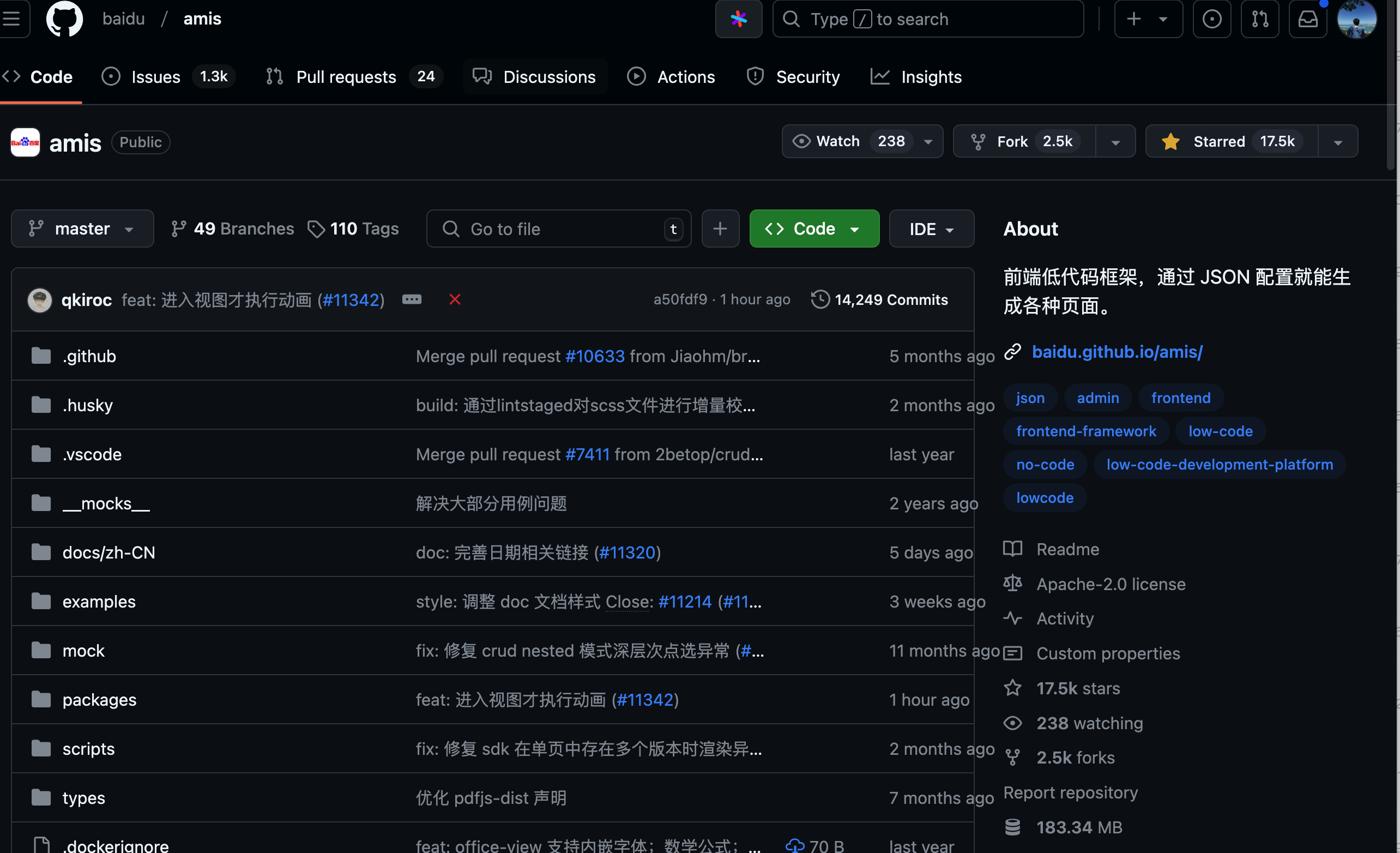Click the Type / to search box
Screen dimensions: 1400x853
tap(928, 19)
